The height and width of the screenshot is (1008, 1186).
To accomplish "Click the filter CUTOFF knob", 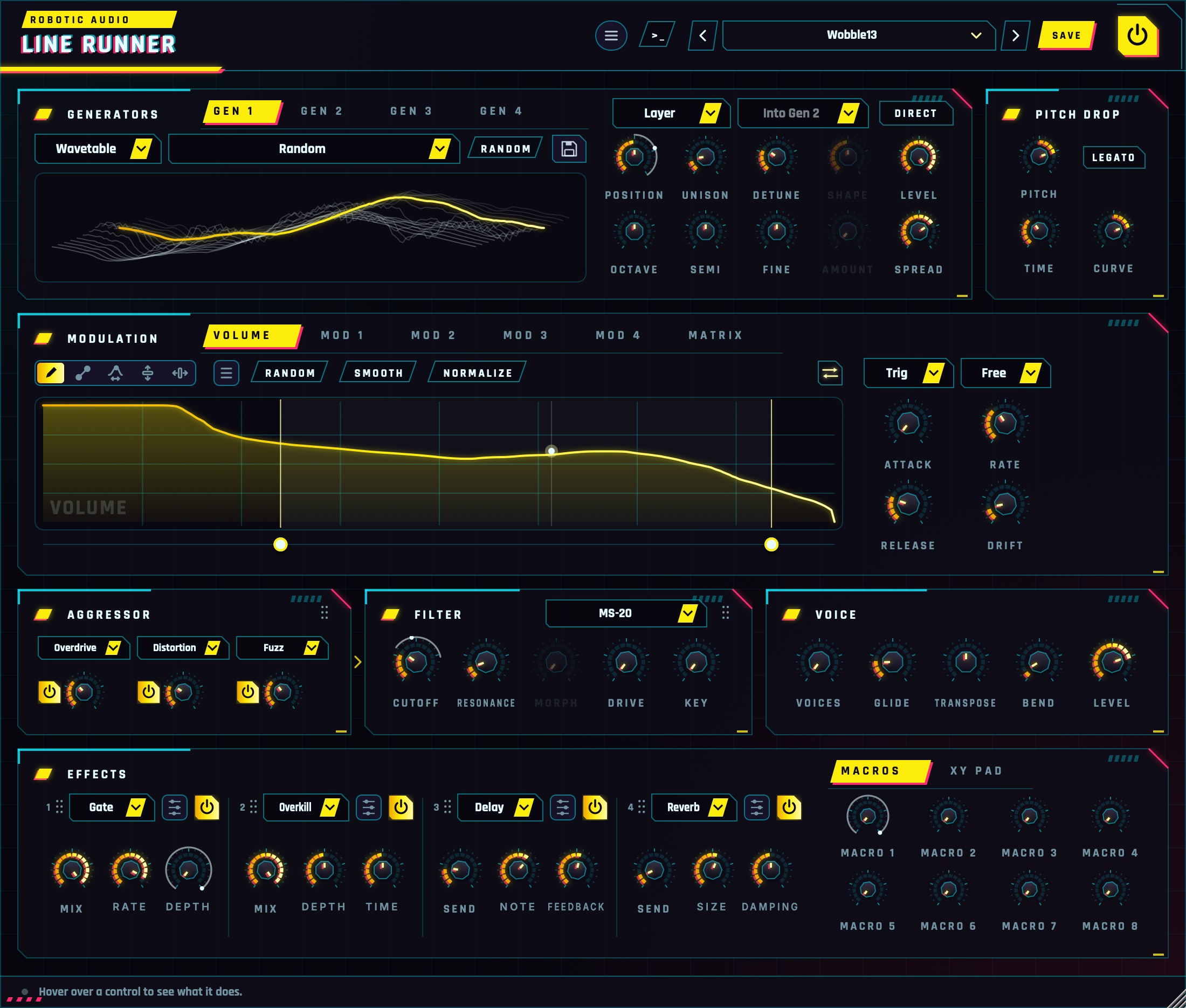I will point(416,662).
